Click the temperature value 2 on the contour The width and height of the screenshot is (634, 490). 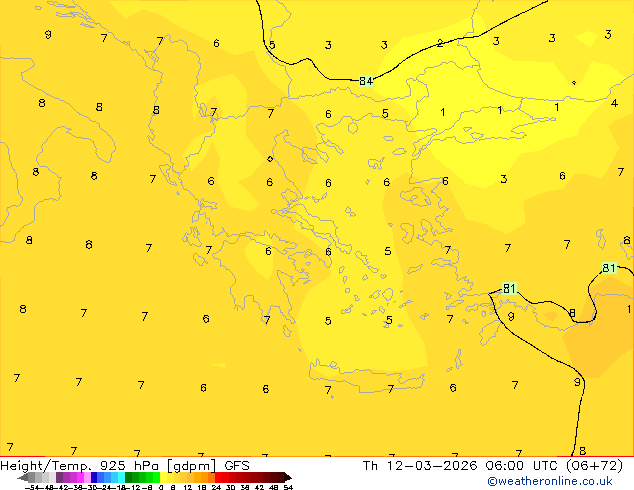point(440,43)
